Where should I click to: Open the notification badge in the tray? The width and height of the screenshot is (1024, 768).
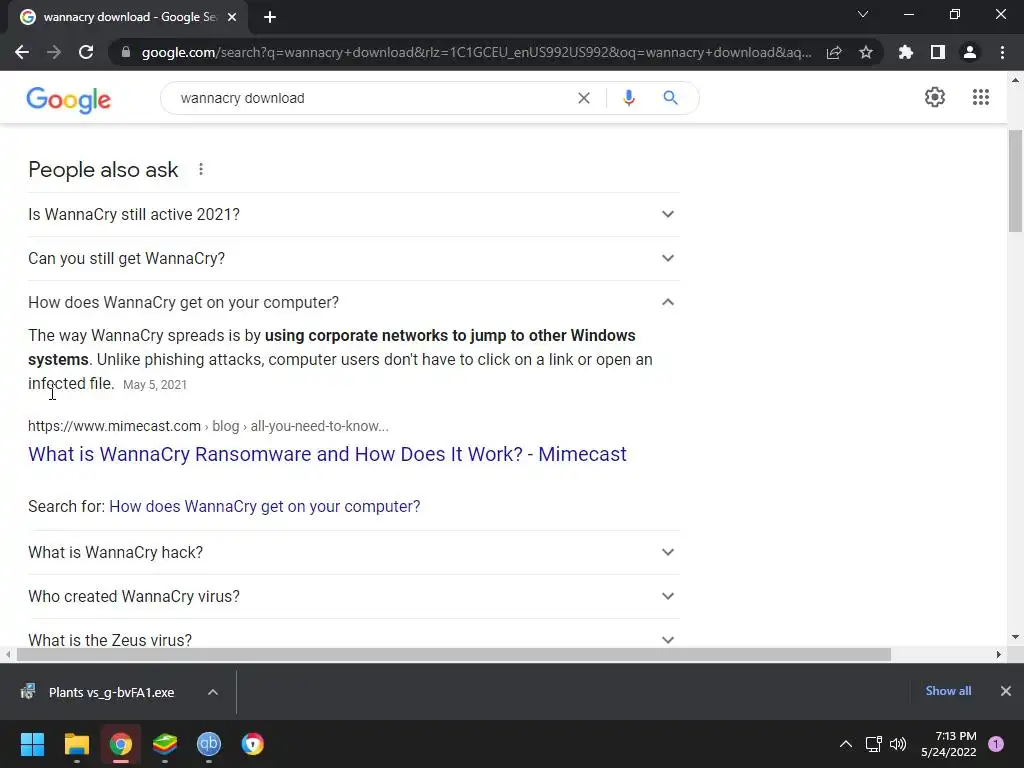(996, 744)
